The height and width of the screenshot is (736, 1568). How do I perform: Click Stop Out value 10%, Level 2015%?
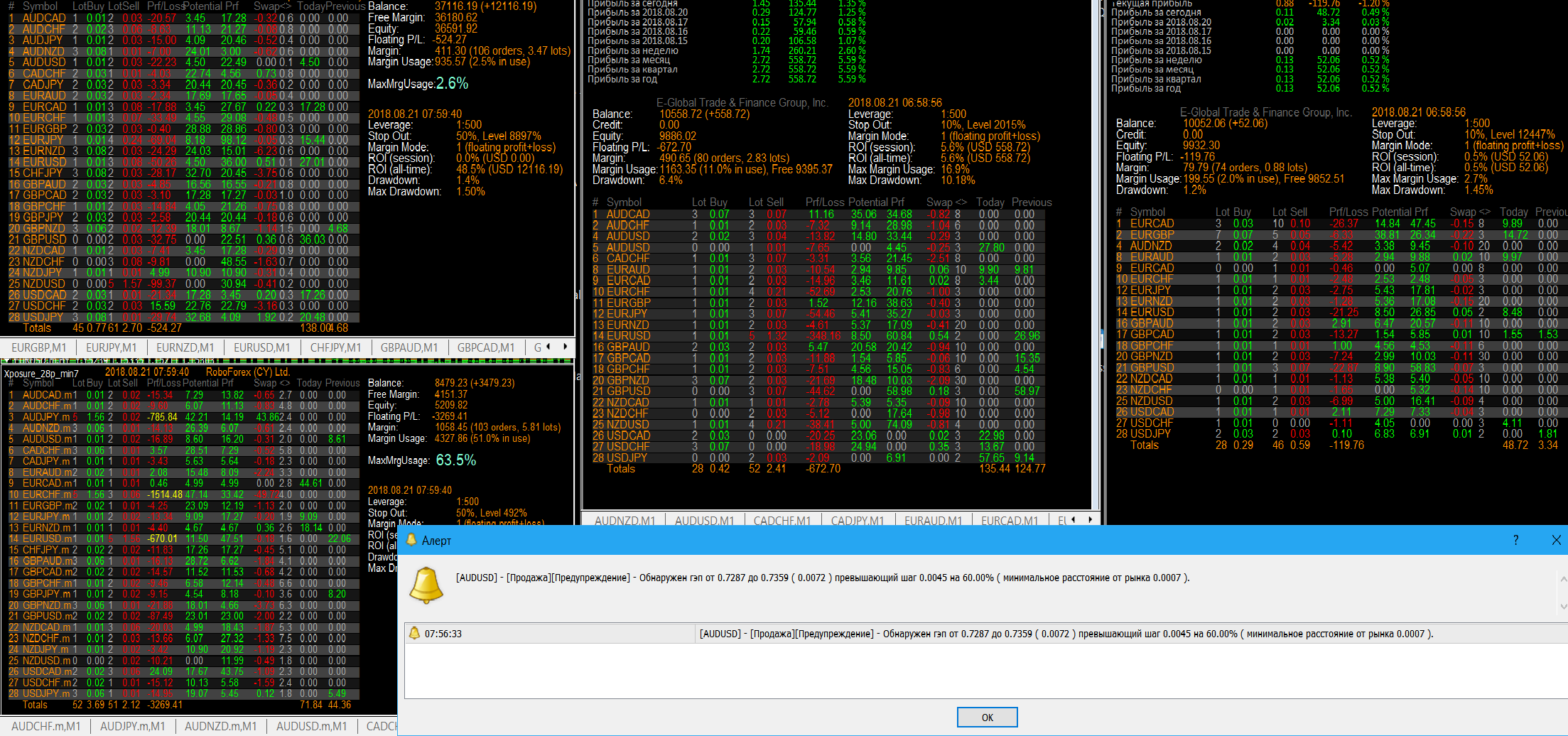(983, 125)
